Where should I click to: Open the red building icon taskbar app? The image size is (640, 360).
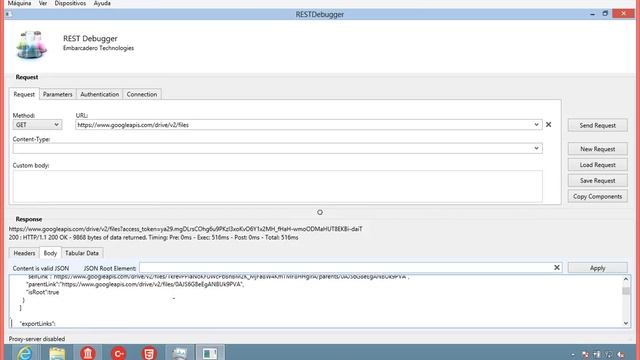(88, 353)
